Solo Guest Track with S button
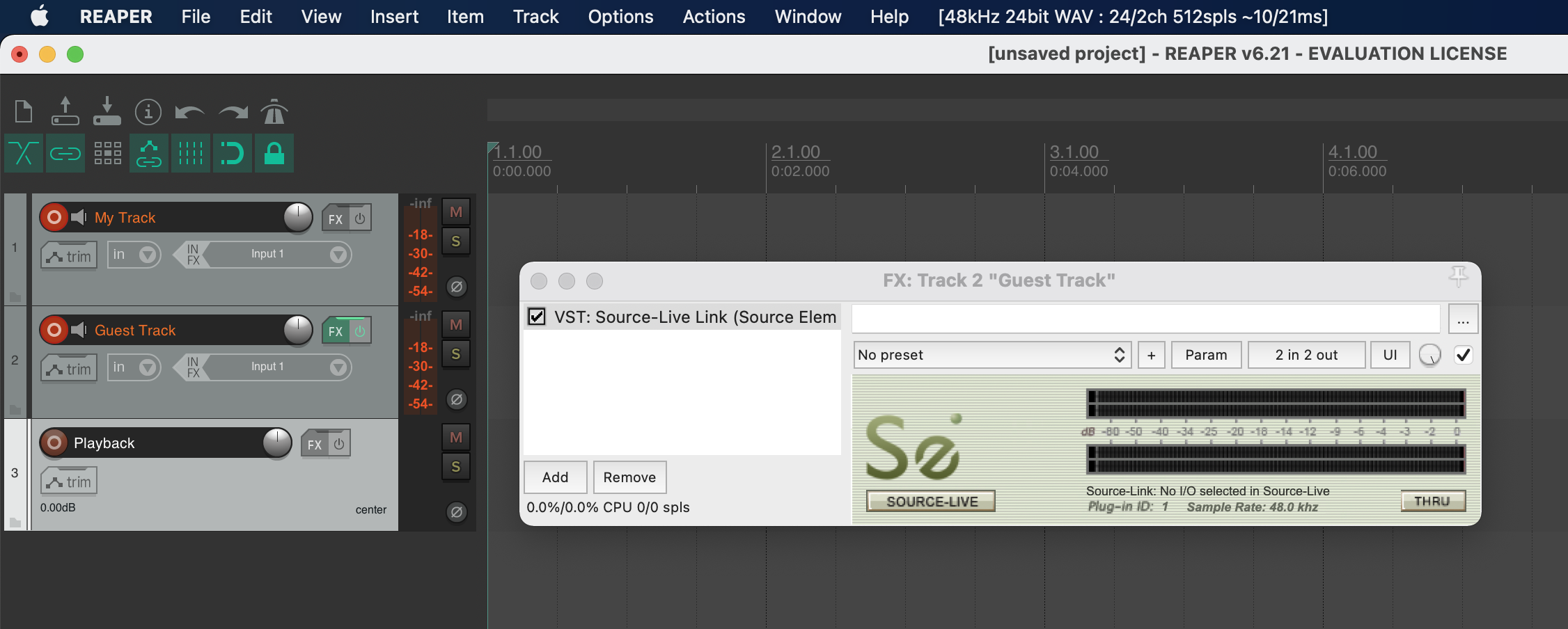 click(x=456, y=354)
